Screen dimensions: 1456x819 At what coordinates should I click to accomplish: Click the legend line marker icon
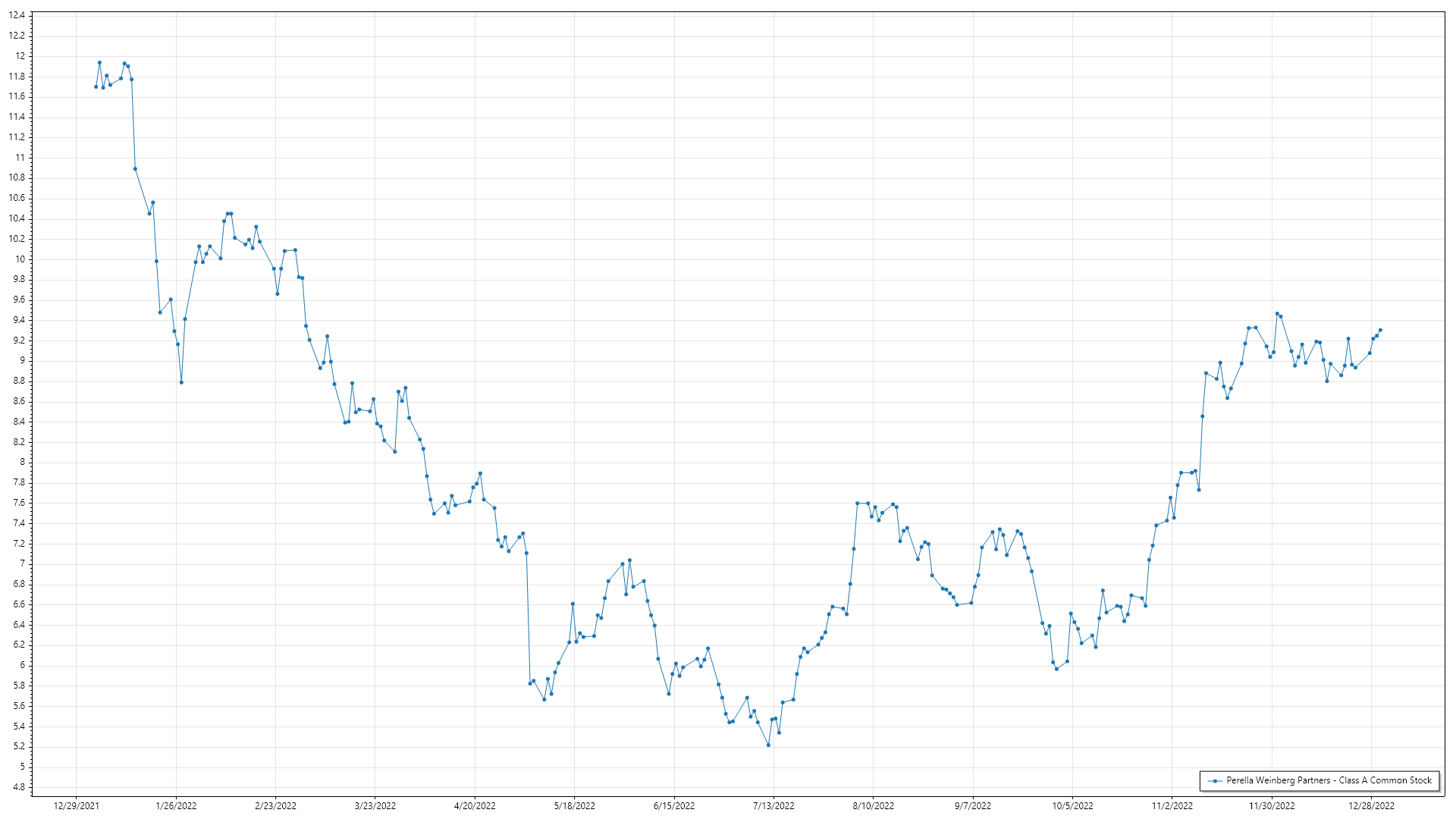click(1215, 780)
